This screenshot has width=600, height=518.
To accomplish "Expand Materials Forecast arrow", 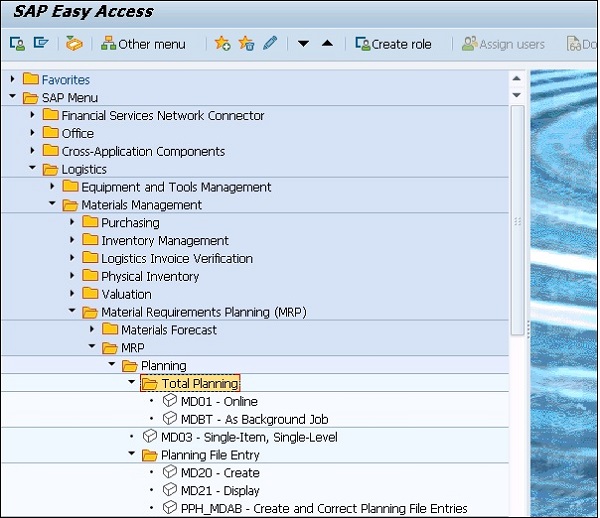I will [92, 329].
